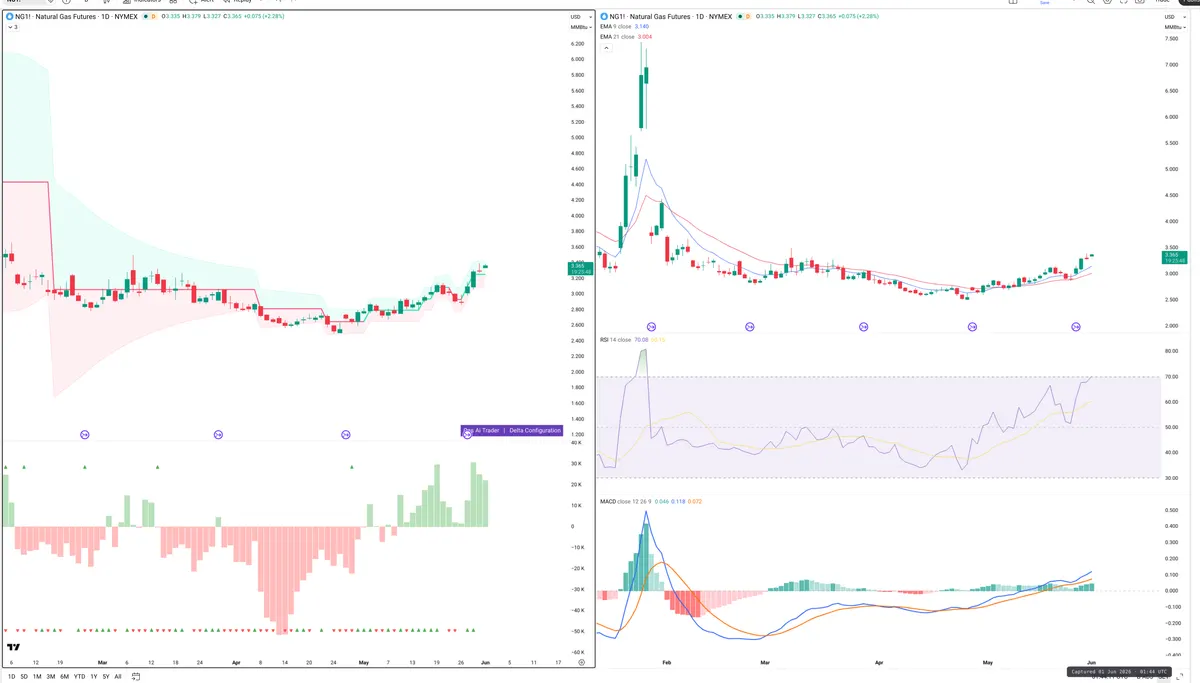Click the NG1! symbol icon on left chart
Image resolution: width=1200 pixels, height=683 pixels.
[x=9, y=17]
